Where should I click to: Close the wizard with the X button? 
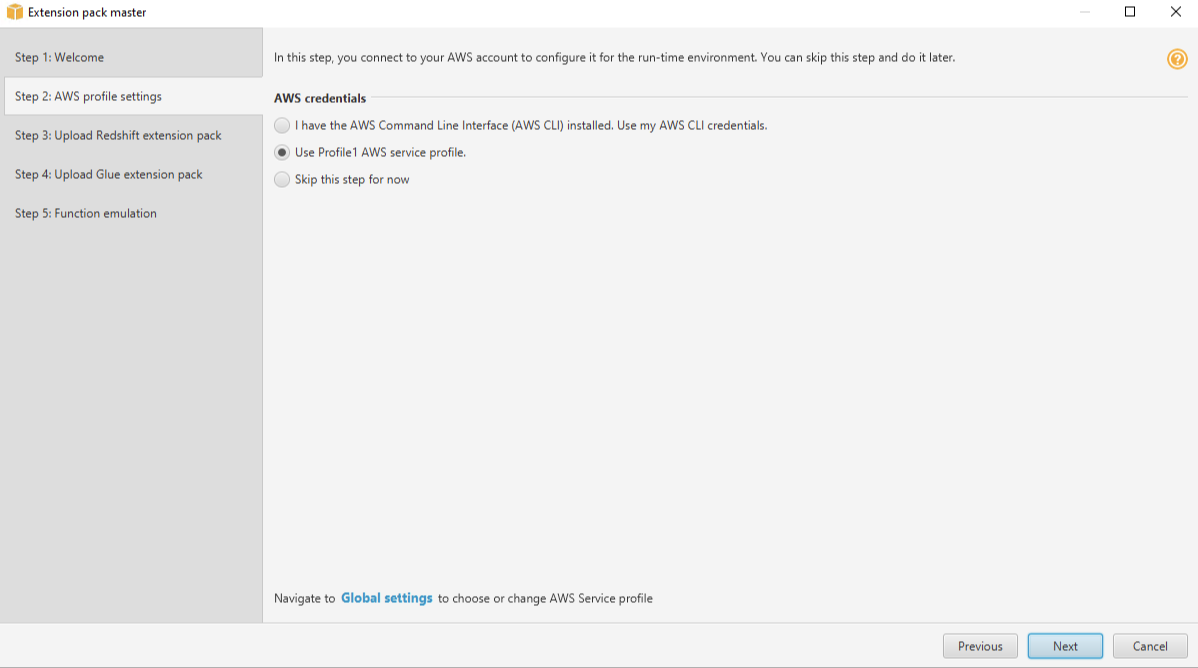click(x=1175, y=11)
